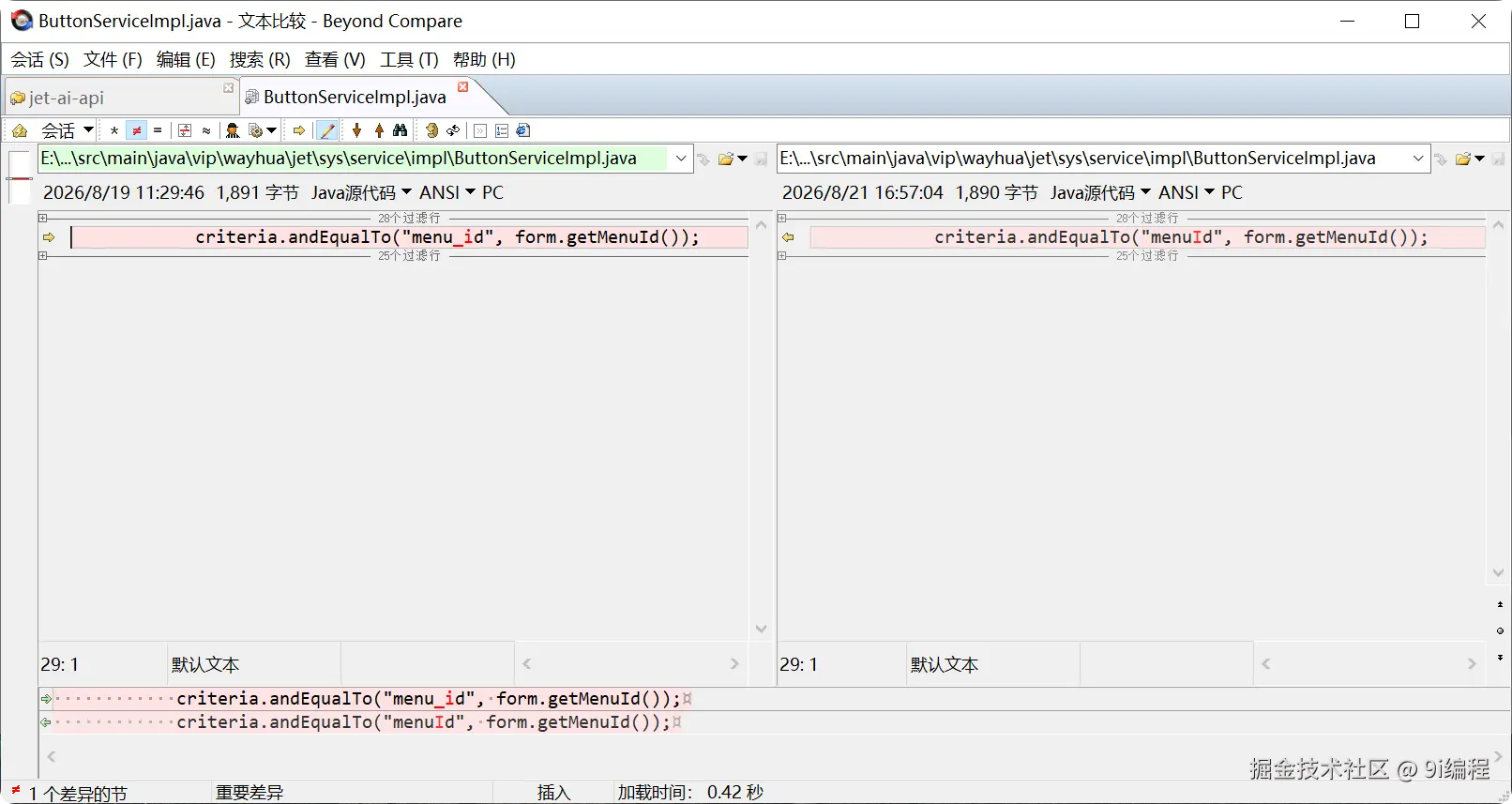Image resolution: width=1512 pixels, height=804 pixels.
Task: Click the left pane vertical scrollbar down arrow
Action: pos(761,629)
